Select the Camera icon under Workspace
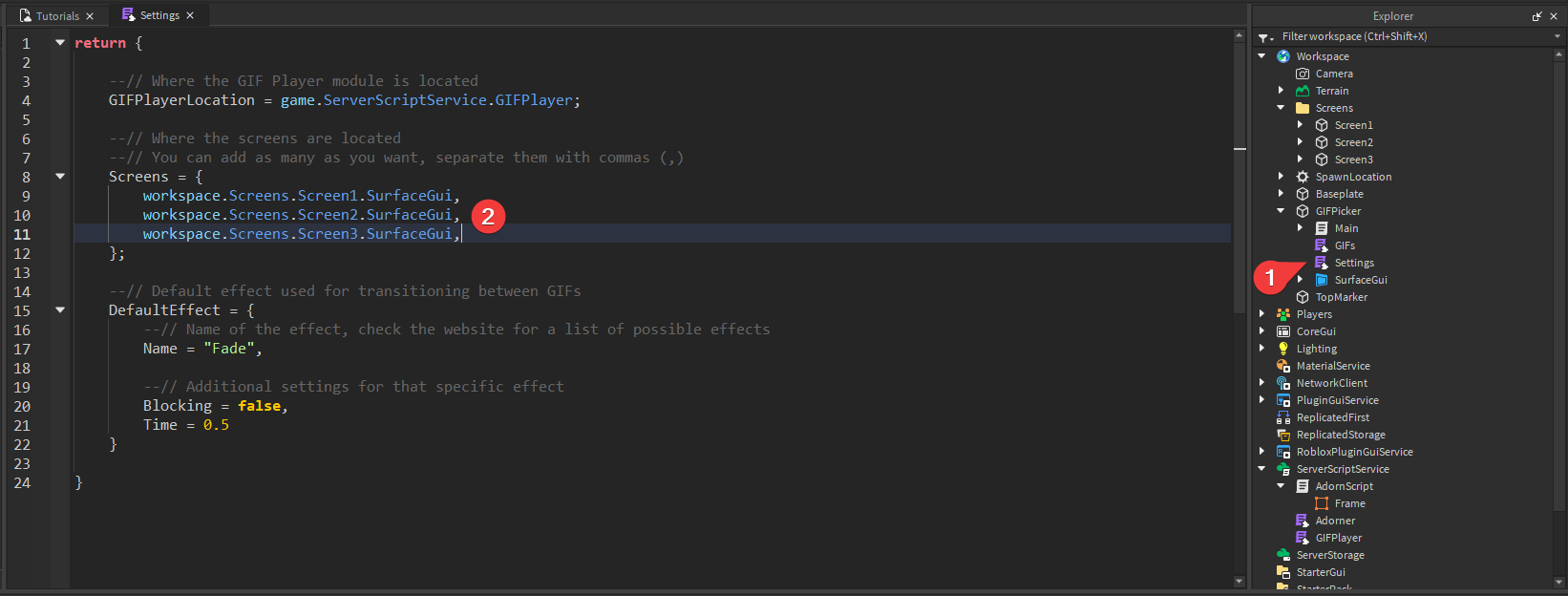Image resolution: width=1568 pixels, height=596 pixels. point(1303,74)
